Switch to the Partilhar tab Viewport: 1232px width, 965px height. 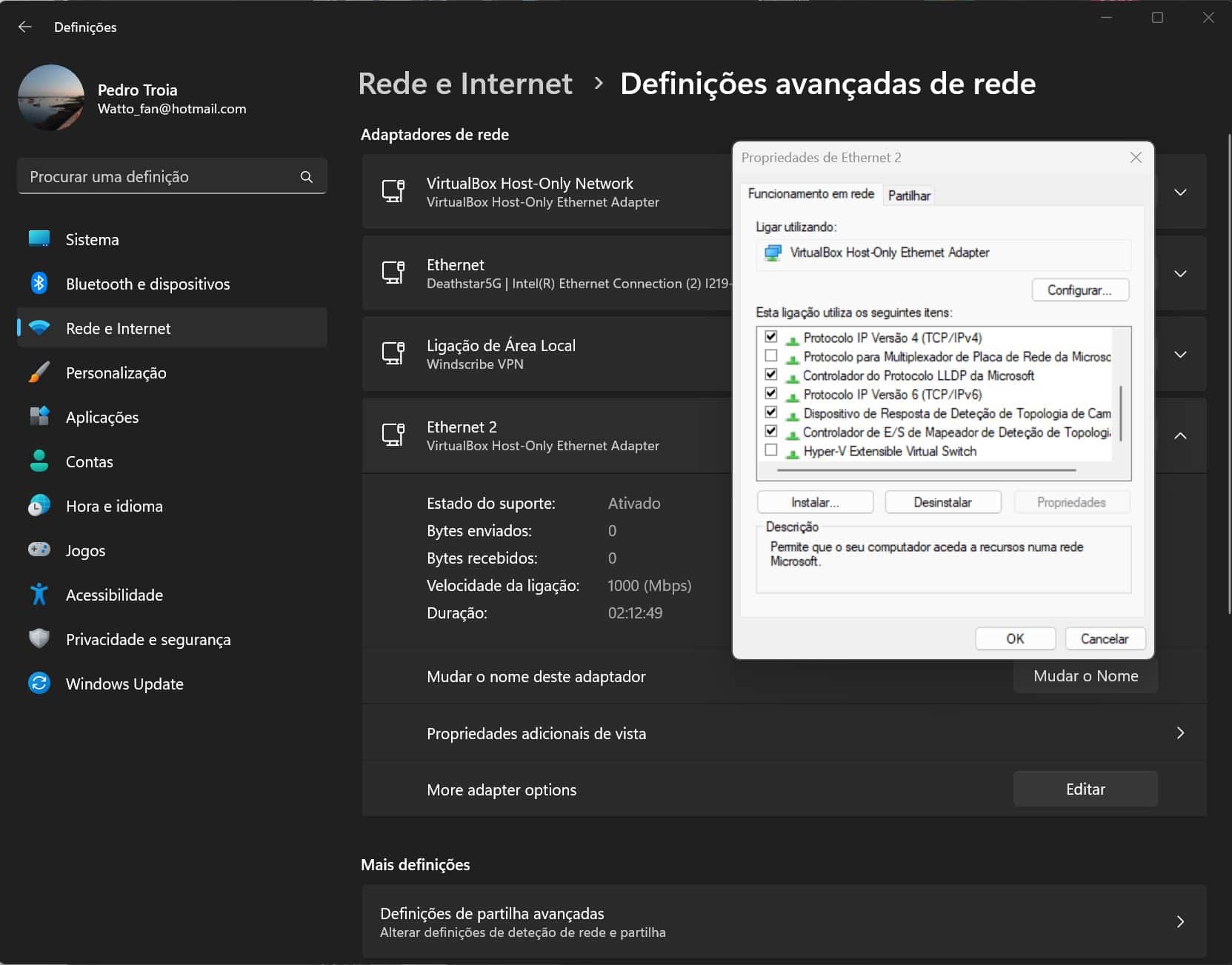click(x=909, y=196)
